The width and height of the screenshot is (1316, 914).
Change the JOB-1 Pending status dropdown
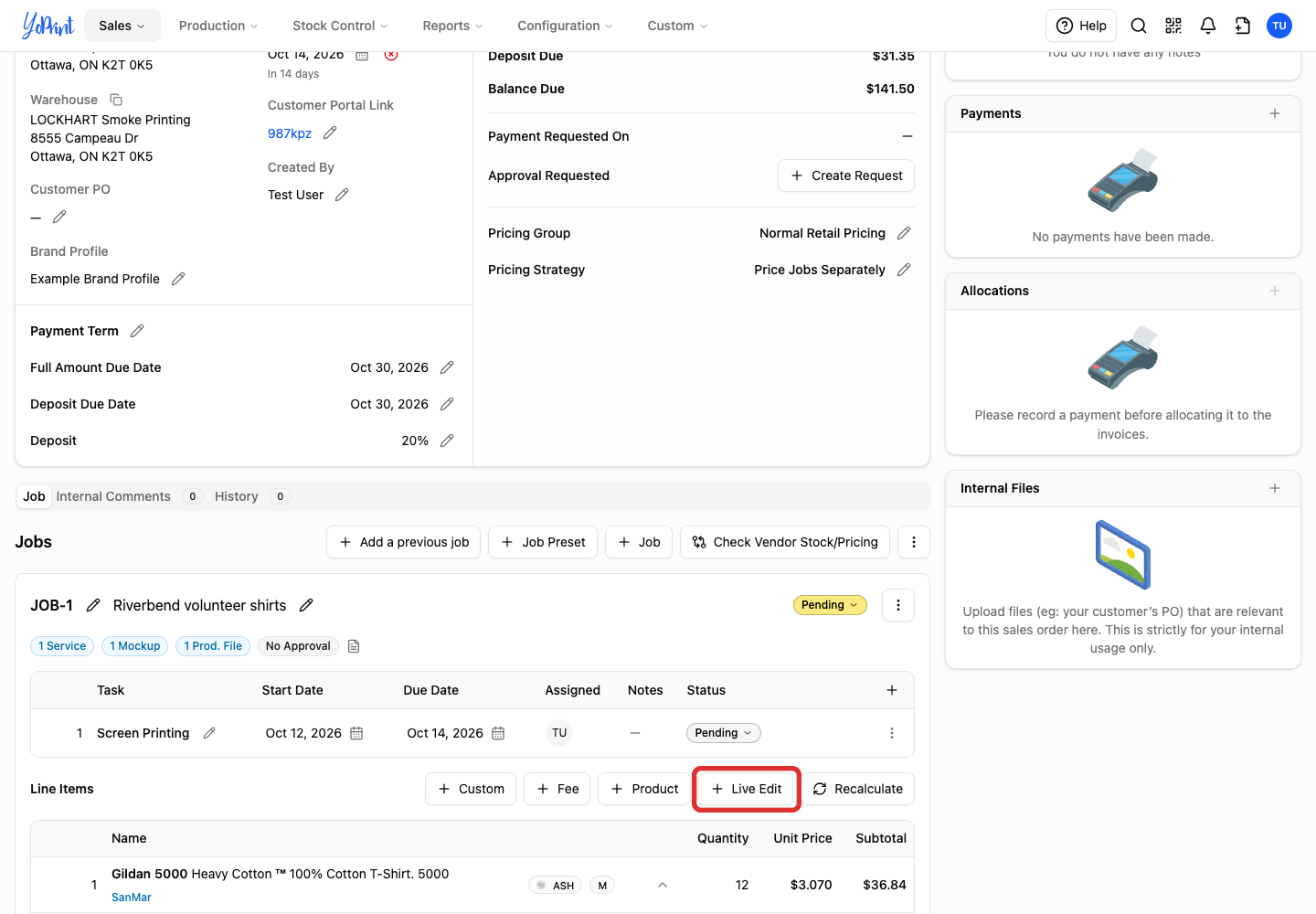(830, 605)
